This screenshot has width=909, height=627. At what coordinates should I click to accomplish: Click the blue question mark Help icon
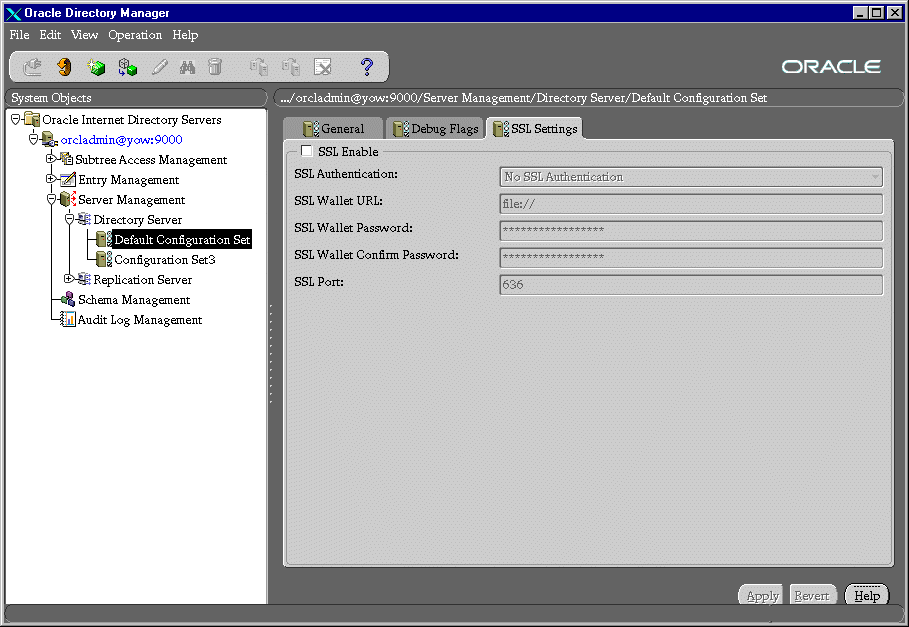tap(366, 67)
